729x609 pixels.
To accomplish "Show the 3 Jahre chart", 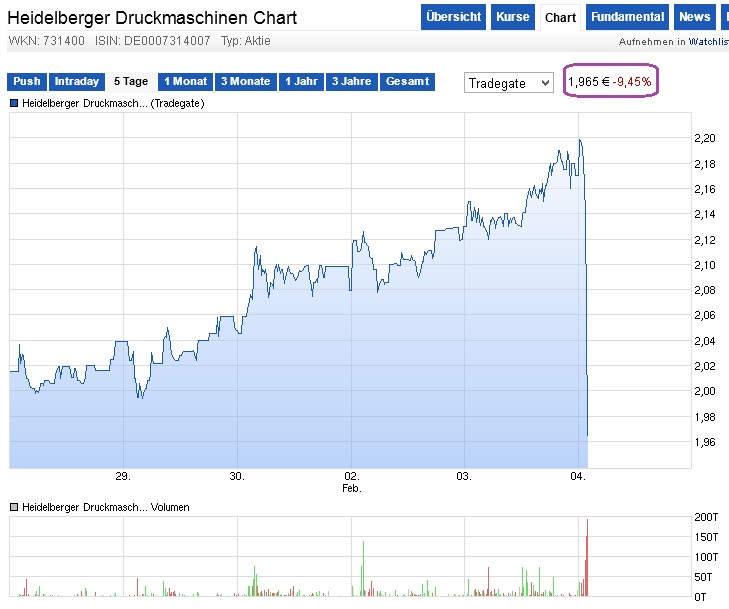I will 351,81.
